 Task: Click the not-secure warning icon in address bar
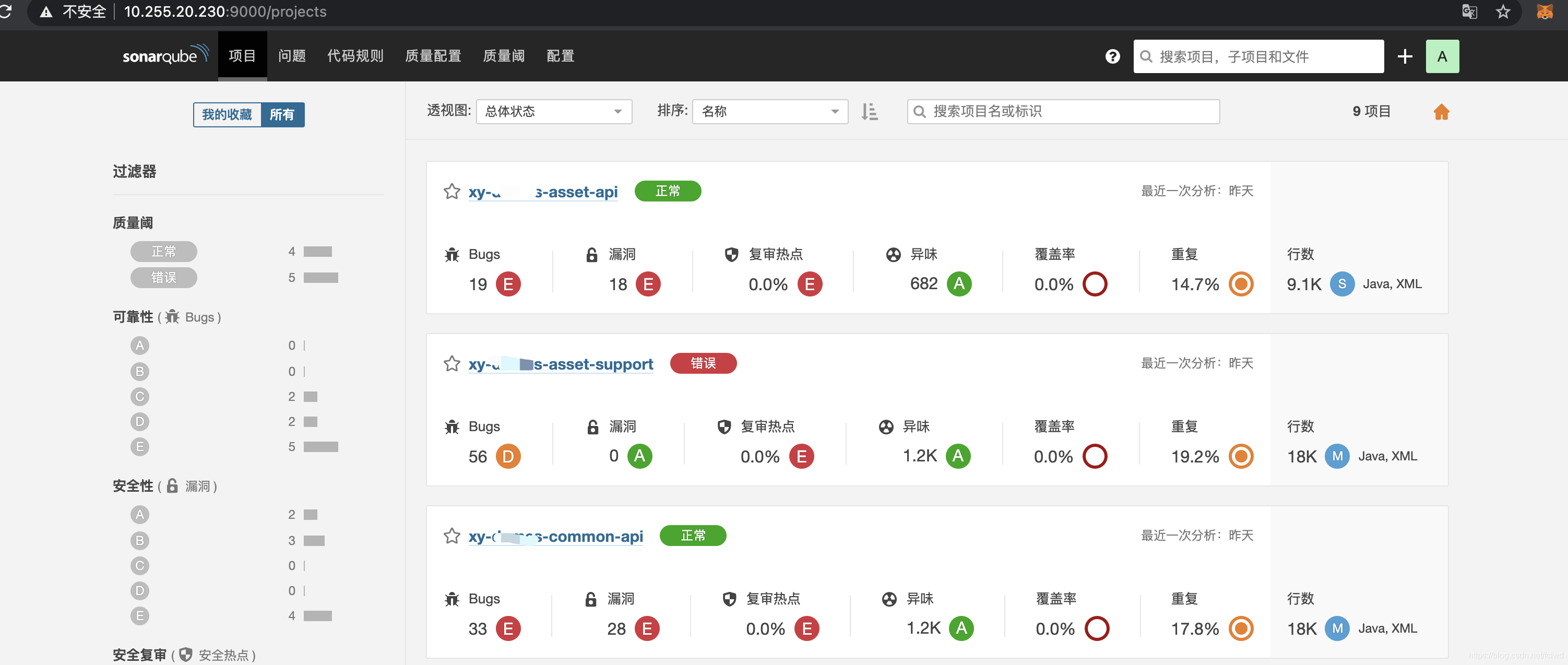[46, 11]
